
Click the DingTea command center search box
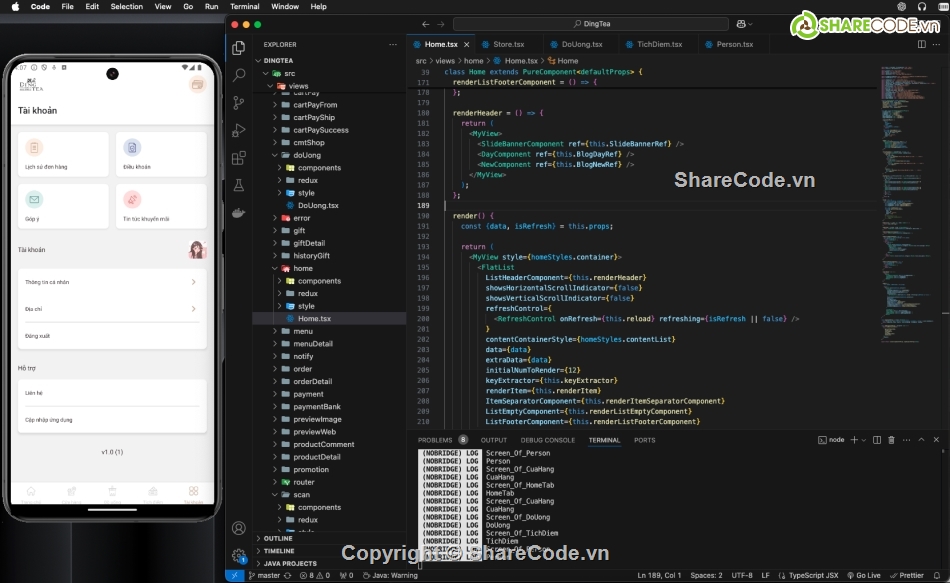pyautogui.click(x=591, y=24)
